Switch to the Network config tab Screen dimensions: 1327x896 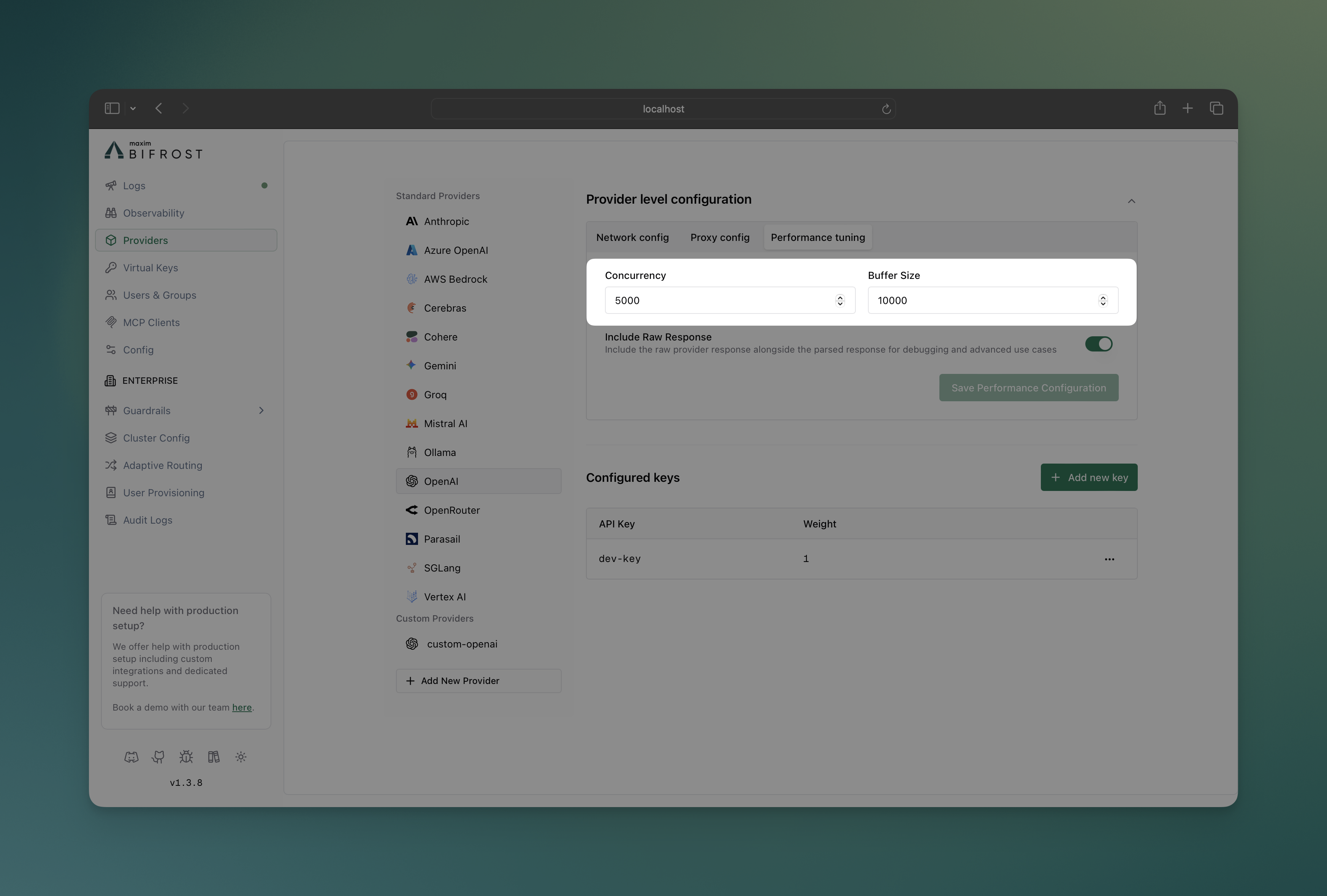(x=632, y=237)
